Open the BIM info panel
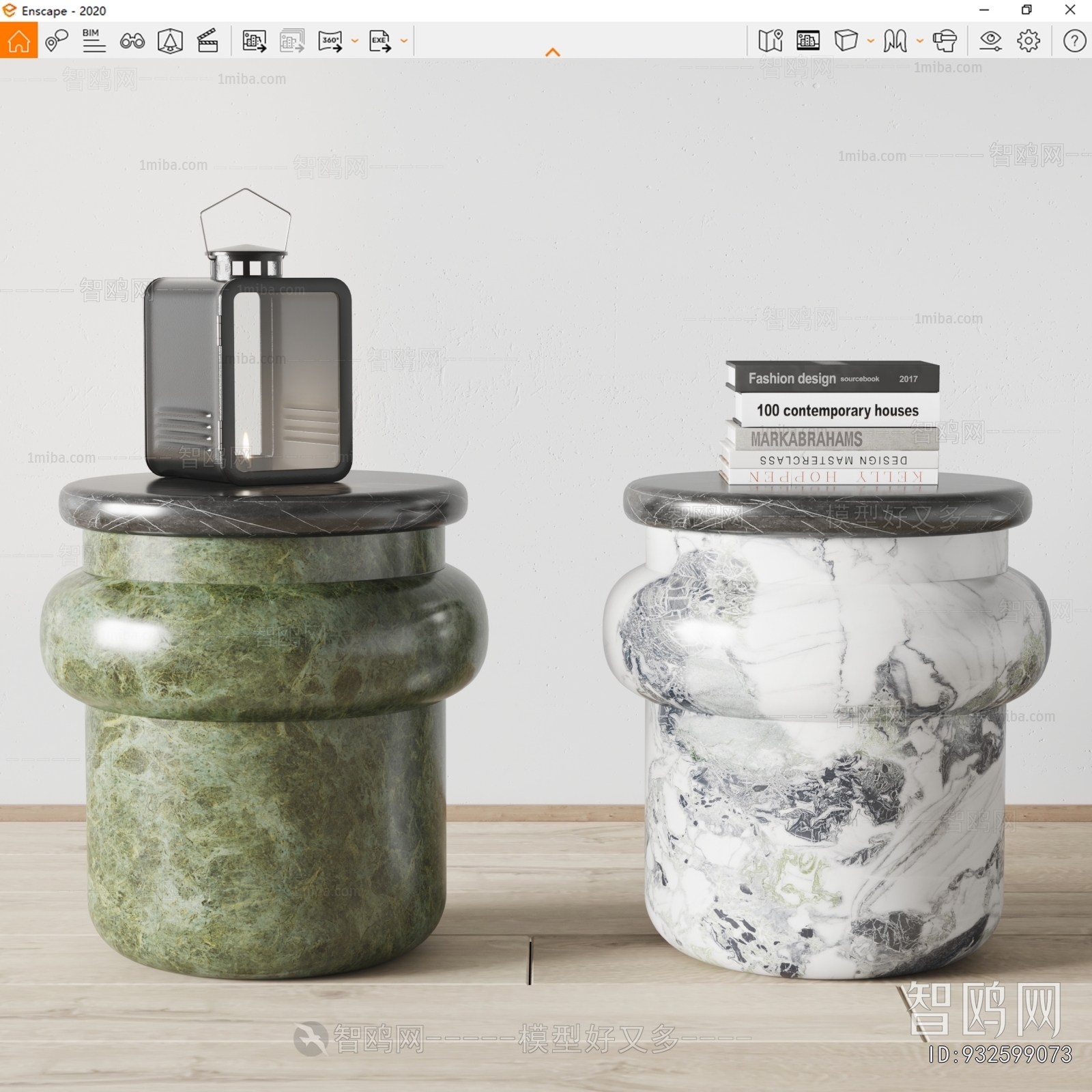Image resolution: width=1092 pixels, height=1092 pixels. [94, 41]
